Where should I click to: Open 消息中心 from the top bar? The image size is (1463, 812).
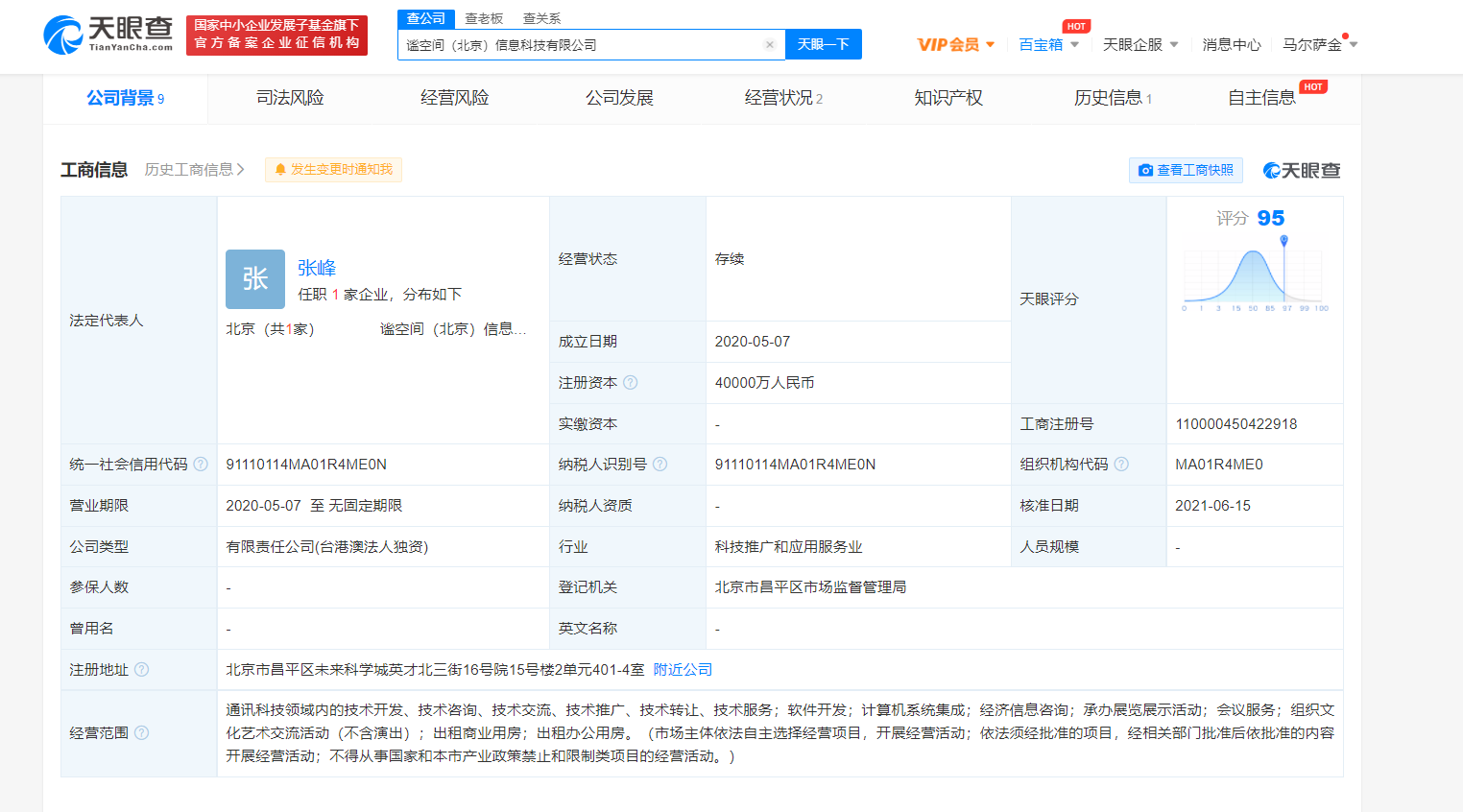pyautogui.click(x=1231, y=44)
